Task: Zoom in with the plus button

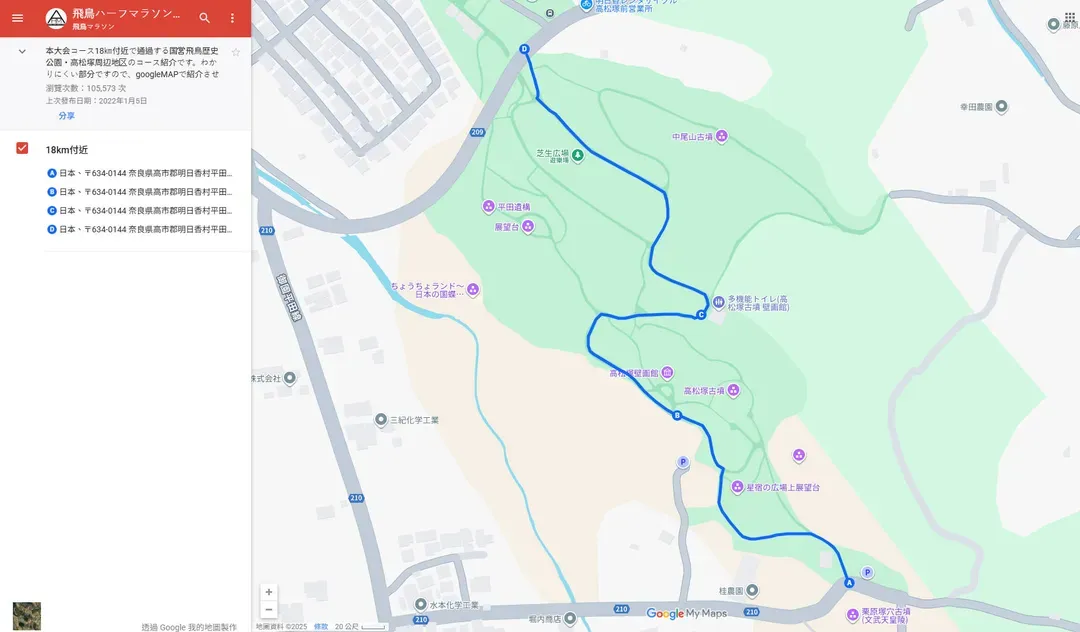Action: tap(269, 591)
